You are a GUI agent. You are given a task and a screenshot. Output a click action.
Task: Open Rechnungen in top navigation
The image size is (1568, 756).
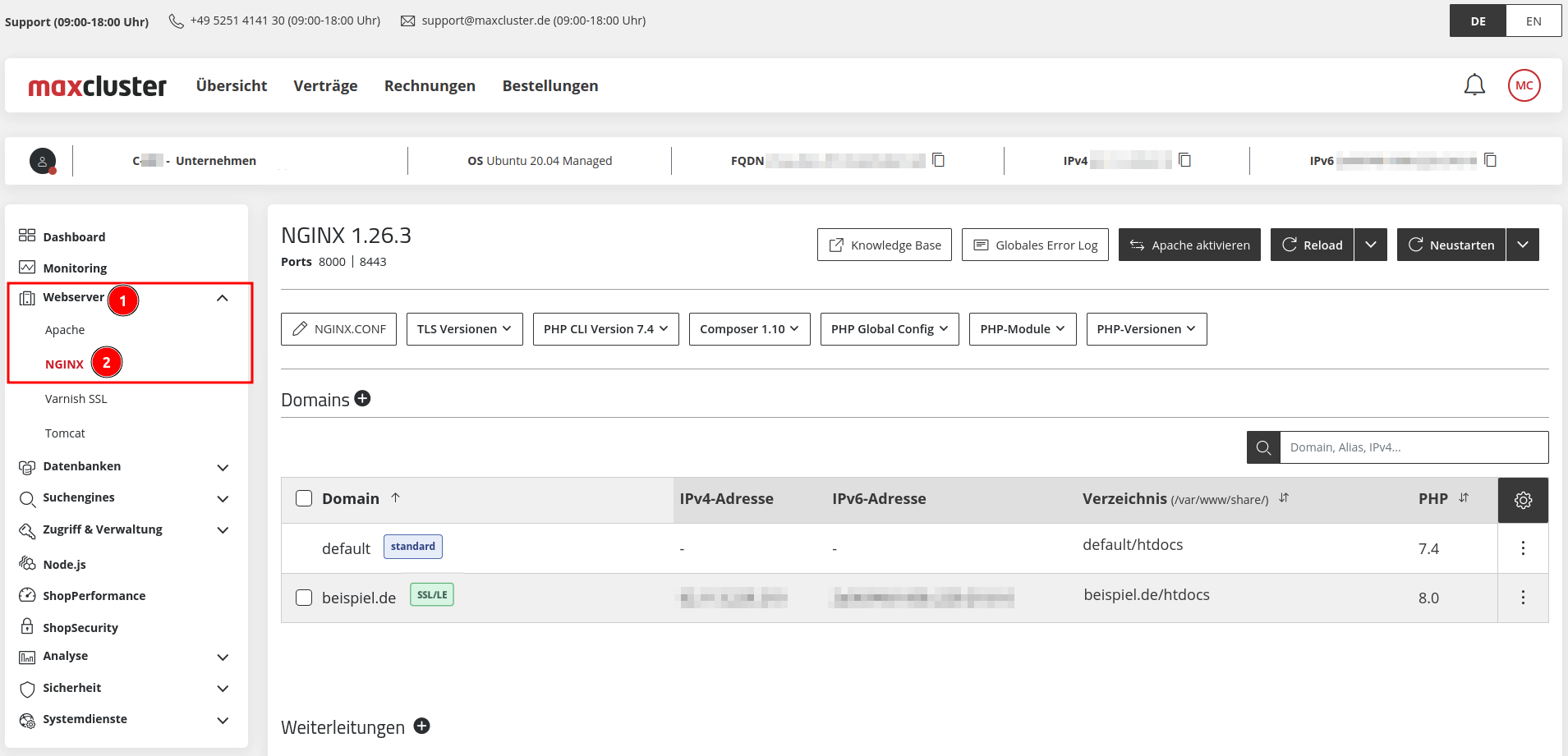pyautogui.click(x=430, y=85)
